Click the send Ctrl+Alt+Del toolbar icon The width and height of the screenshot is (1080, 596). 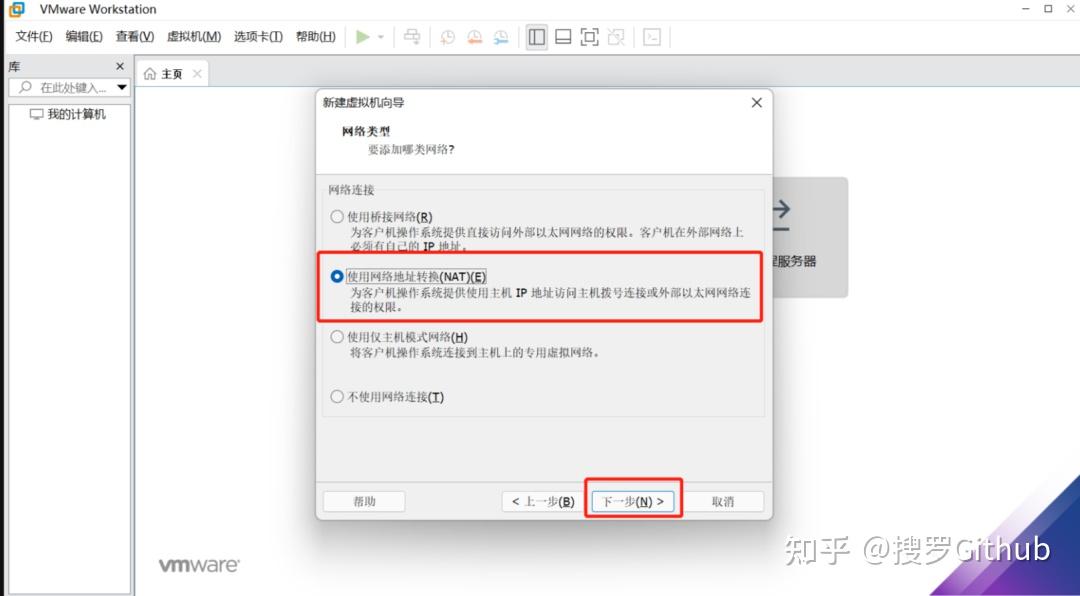coord(412,37)
